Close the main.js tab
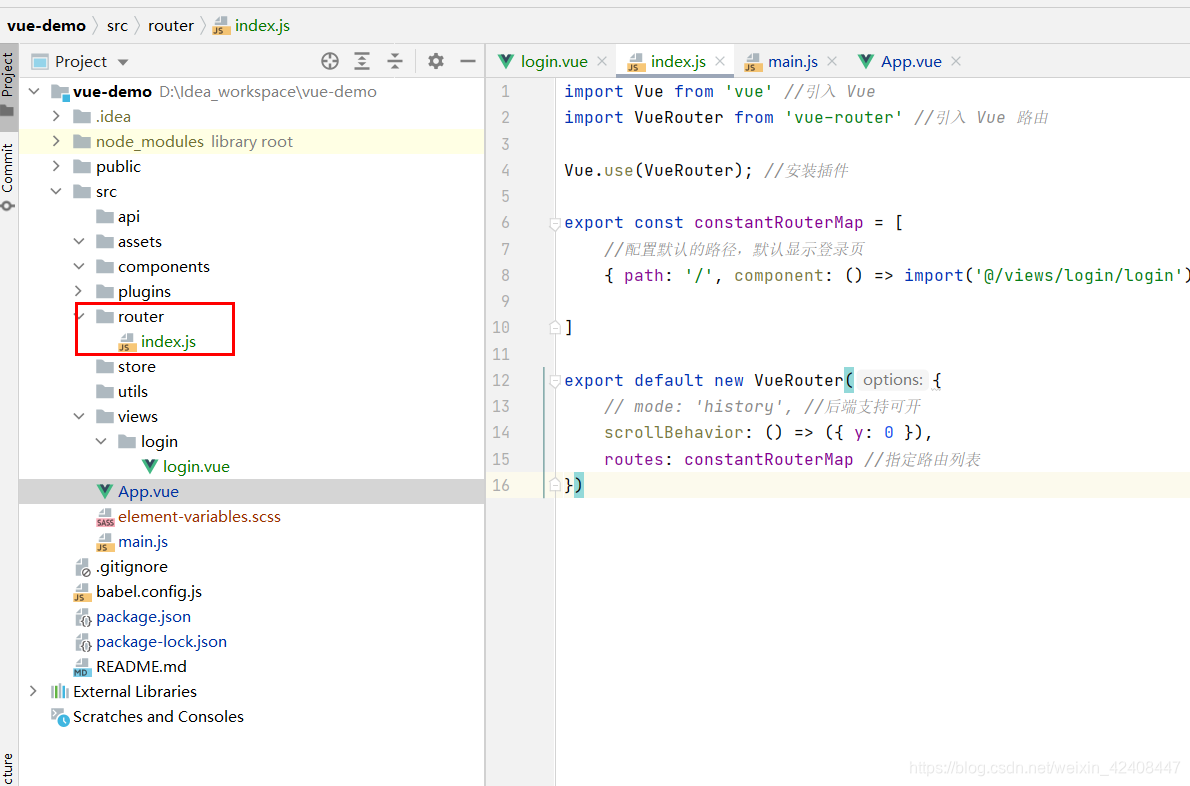This screenshot has height=786, width=1190. [832, 61]
